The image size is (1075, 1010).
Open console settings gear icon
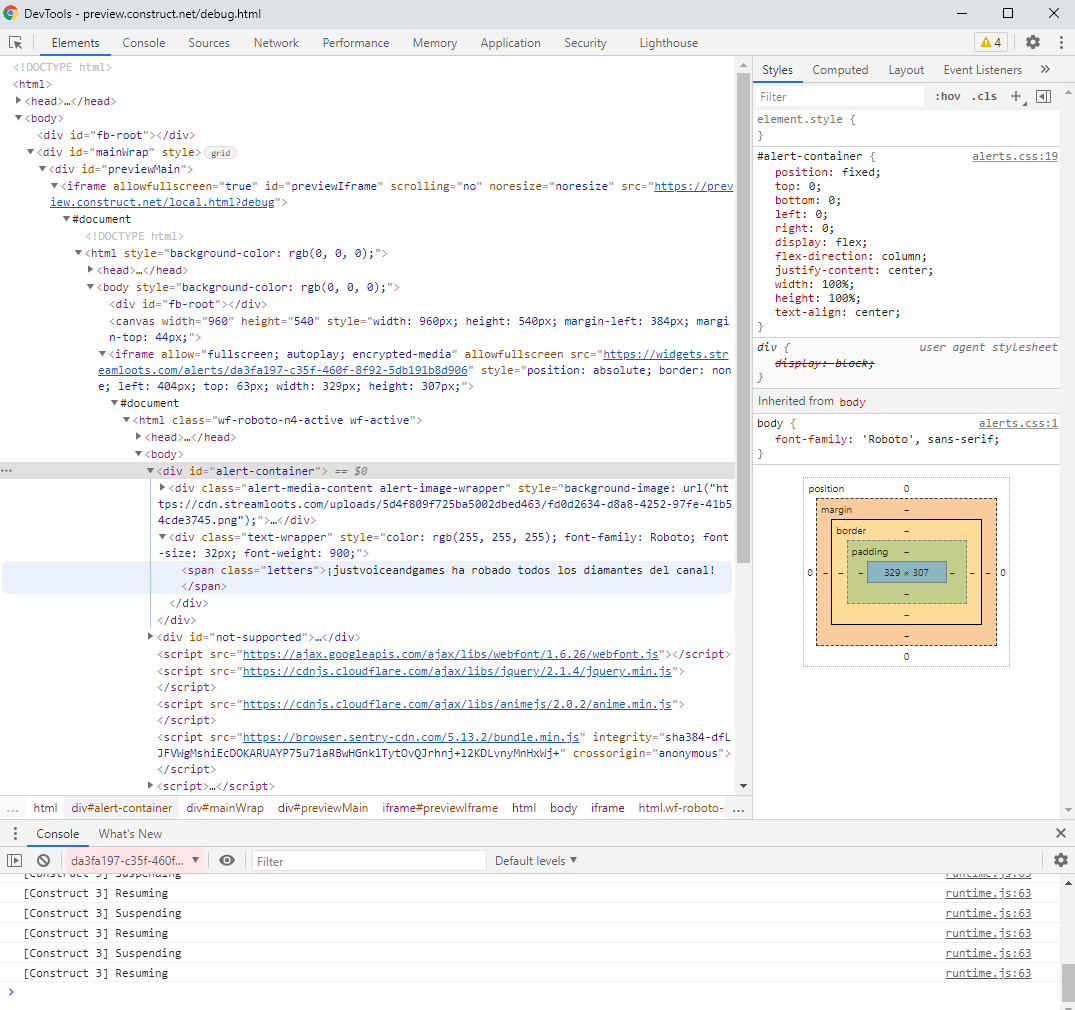(1061, 861)
